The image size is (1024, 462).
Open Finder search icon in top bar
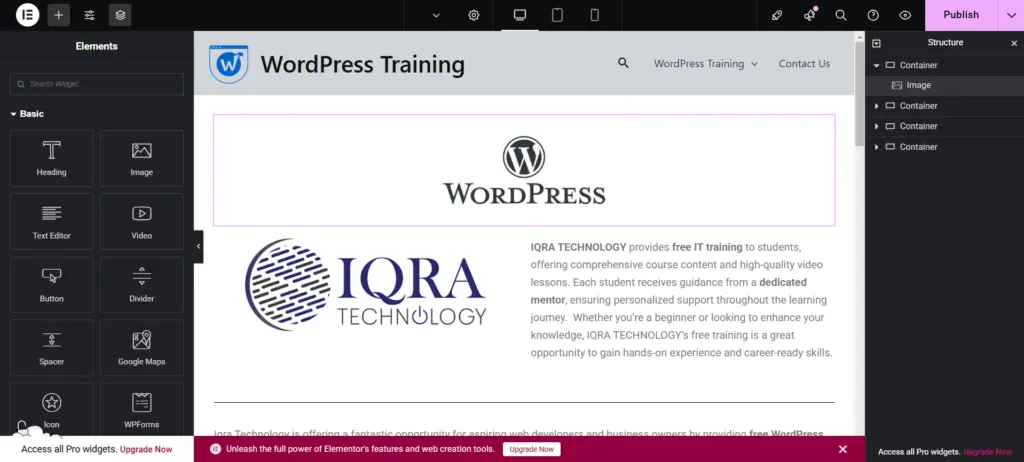click(x=841, y=15)
